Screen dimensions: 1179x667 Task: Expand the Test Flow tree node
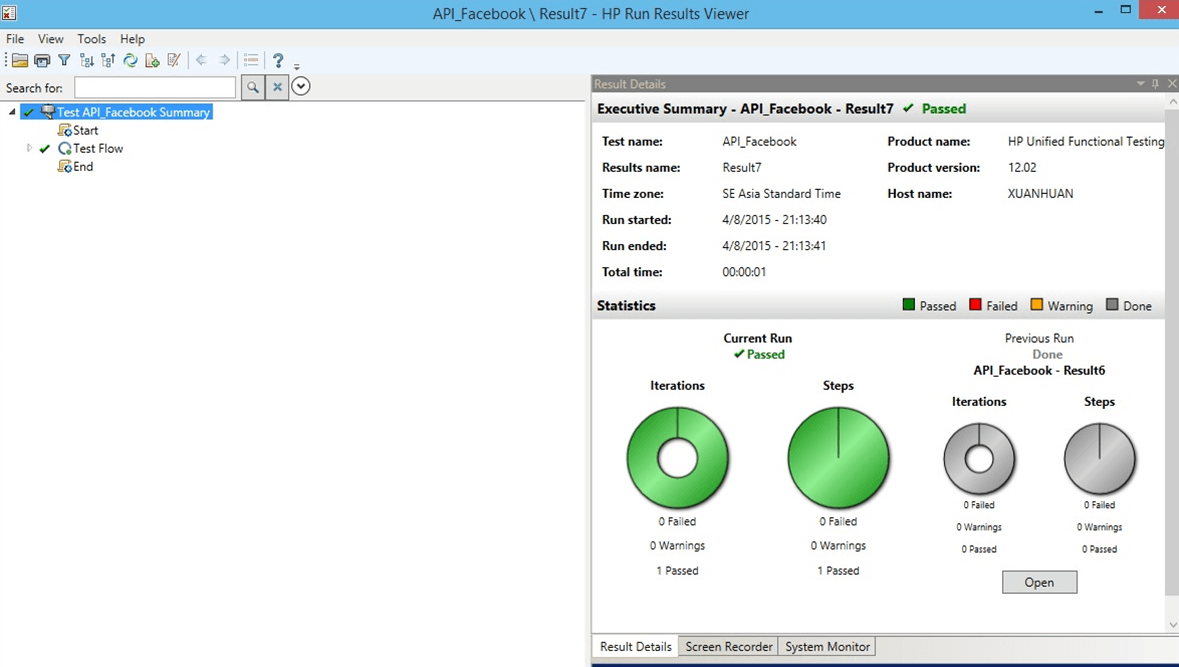(29, 148)
